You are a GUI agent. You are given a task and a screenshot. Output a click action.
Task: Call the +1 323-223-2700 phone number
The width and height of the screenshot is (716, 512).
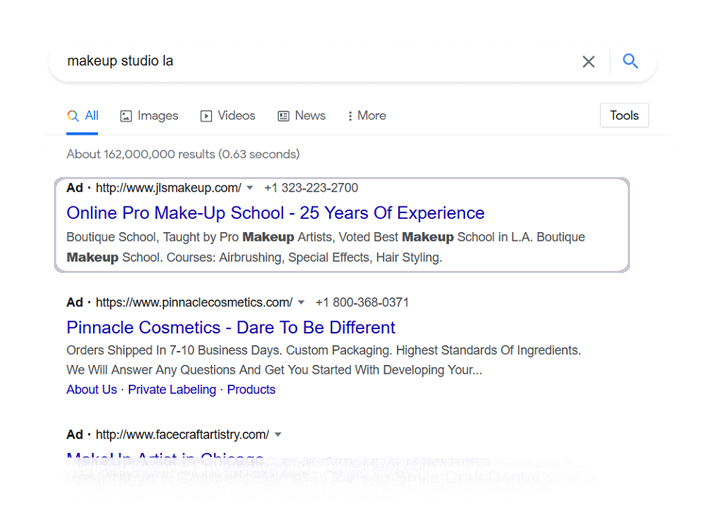coord(311,188)
